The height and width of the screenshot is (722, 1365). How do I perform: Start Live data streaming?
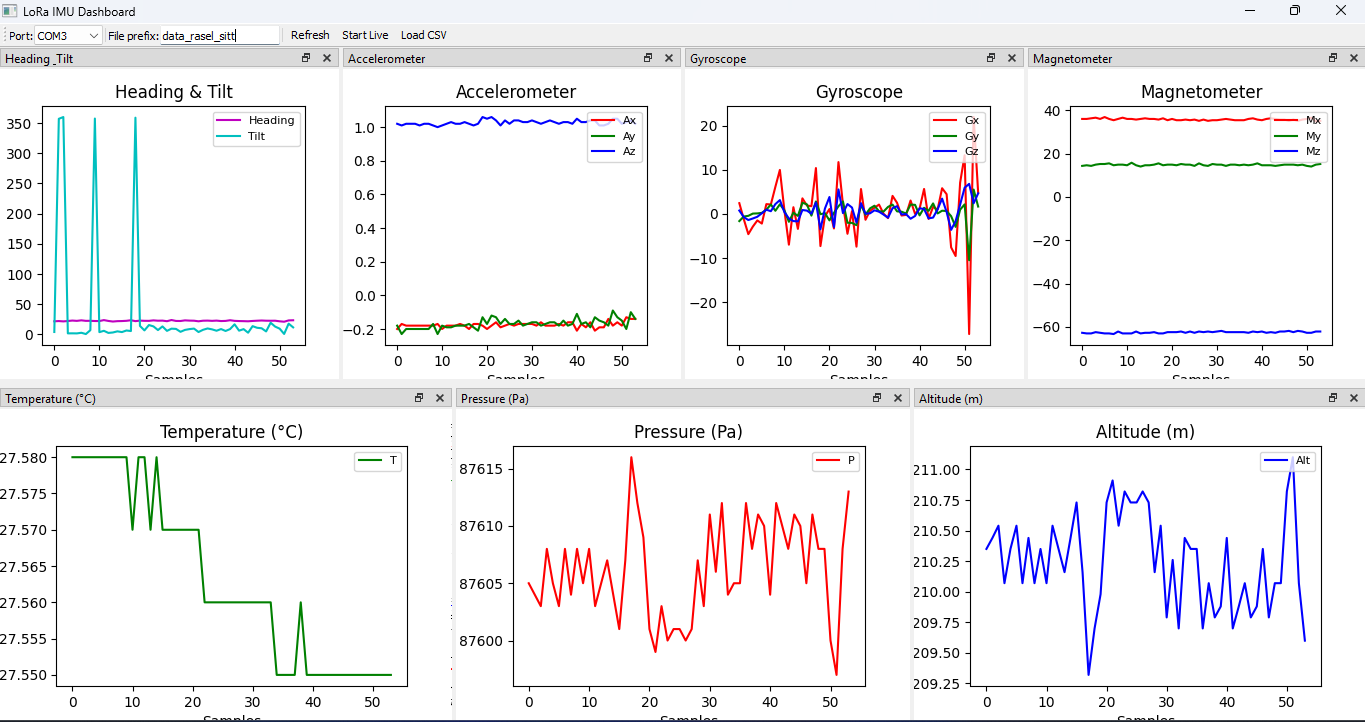365,35
